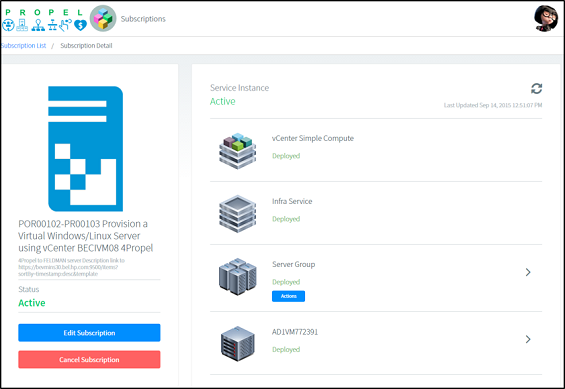Expand the Server Group chevron arrow
The image size is (565, 389).
tap(528, 272)
